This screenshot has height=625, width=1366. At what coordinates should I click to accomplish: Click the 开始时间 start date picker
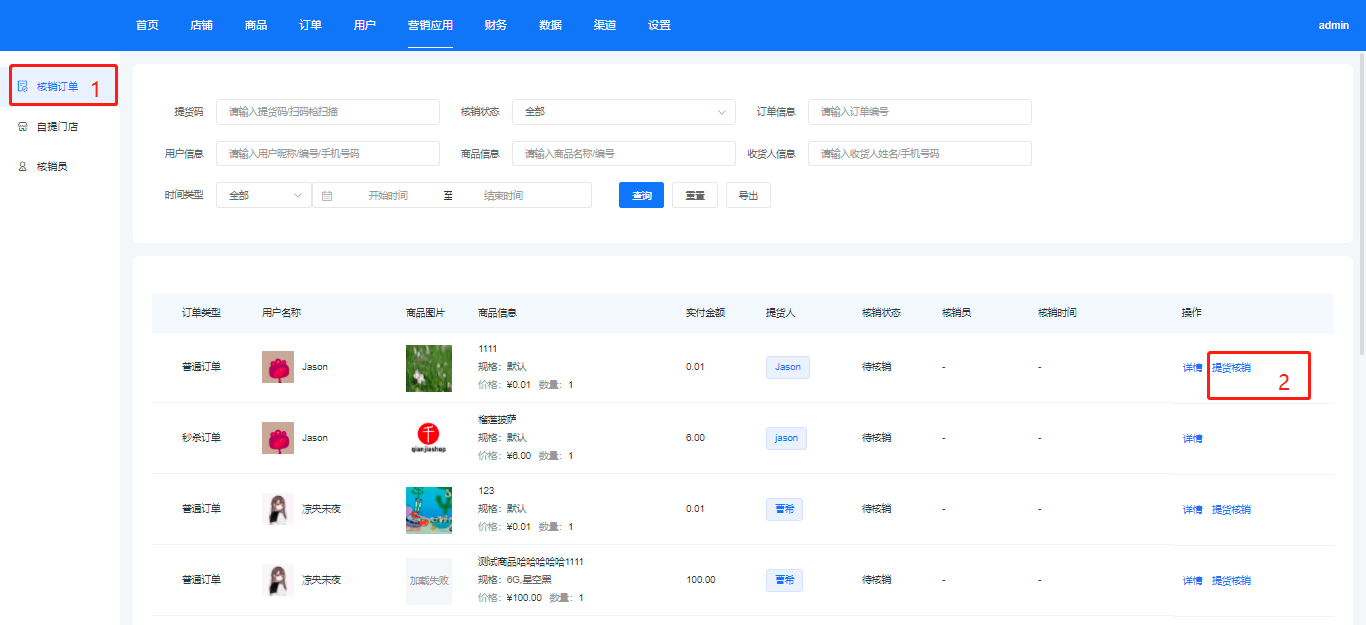coord(388,196)
